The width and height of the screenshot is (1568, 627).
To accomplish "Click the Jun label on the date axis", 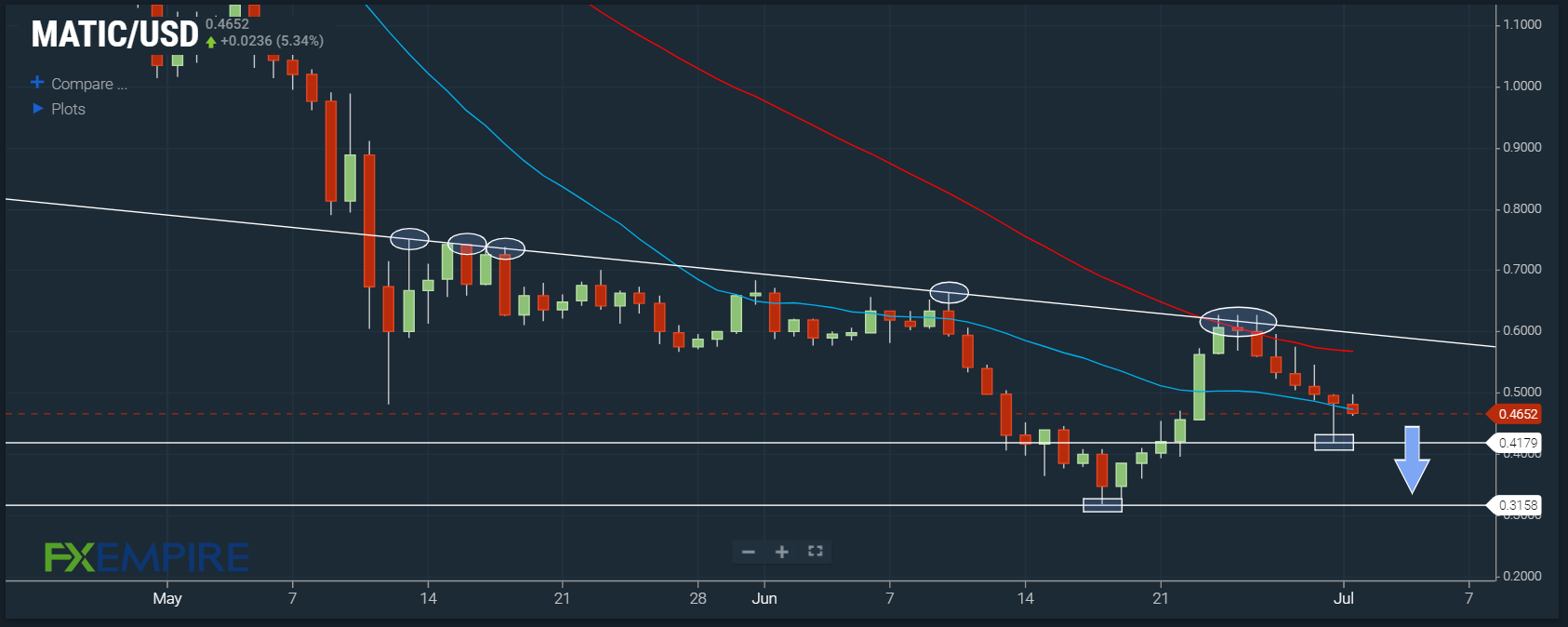I will [764, 598].
